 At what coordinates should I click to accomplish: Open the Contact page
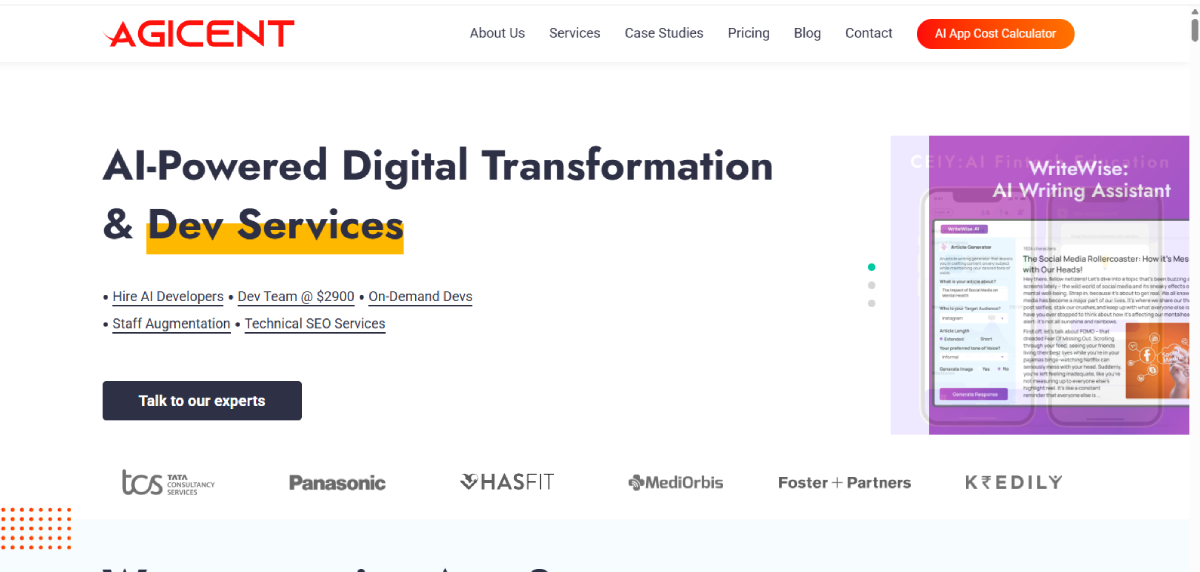click(869, 33)
